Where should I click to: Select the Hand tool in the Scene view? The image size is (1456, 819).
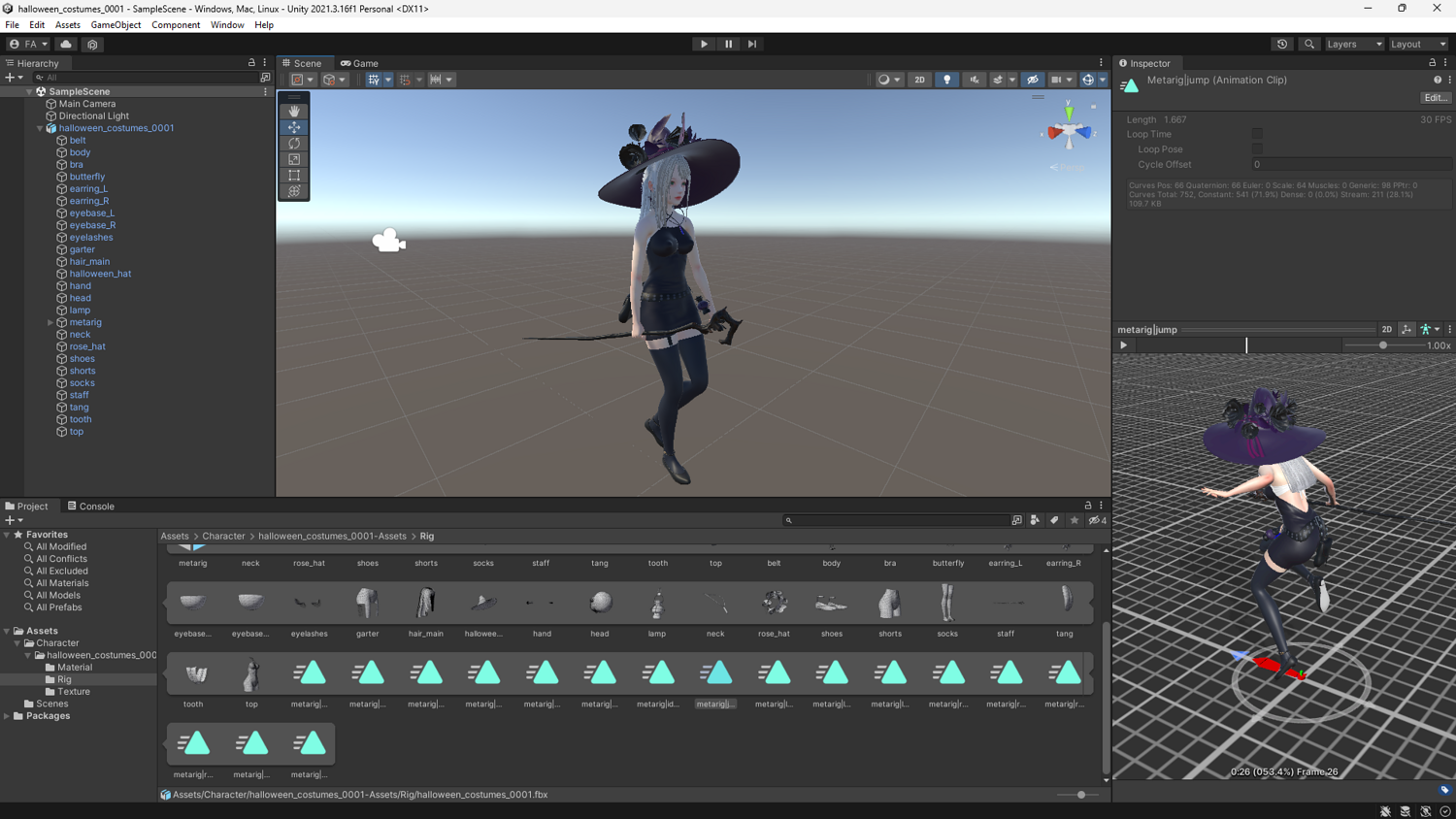click(294, 110)
